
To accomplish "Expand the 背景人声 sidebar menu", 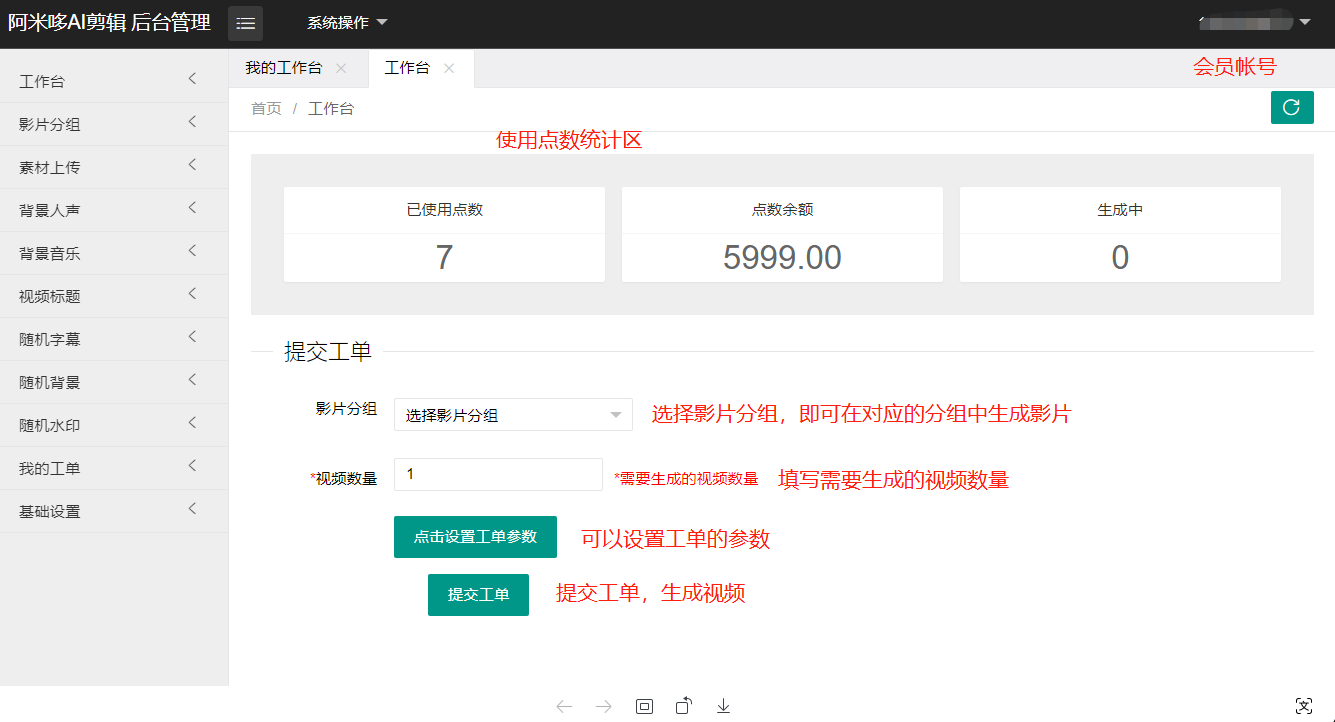I will point(114,210).
